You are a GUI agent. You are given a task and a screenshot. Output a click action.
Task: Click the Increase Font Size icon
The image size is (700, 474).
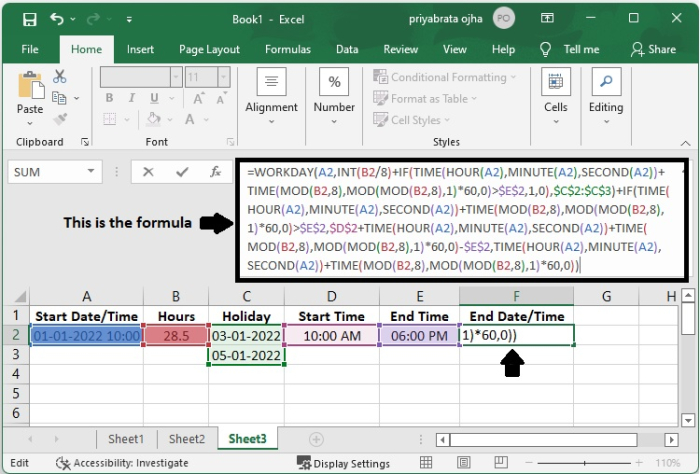199,98
